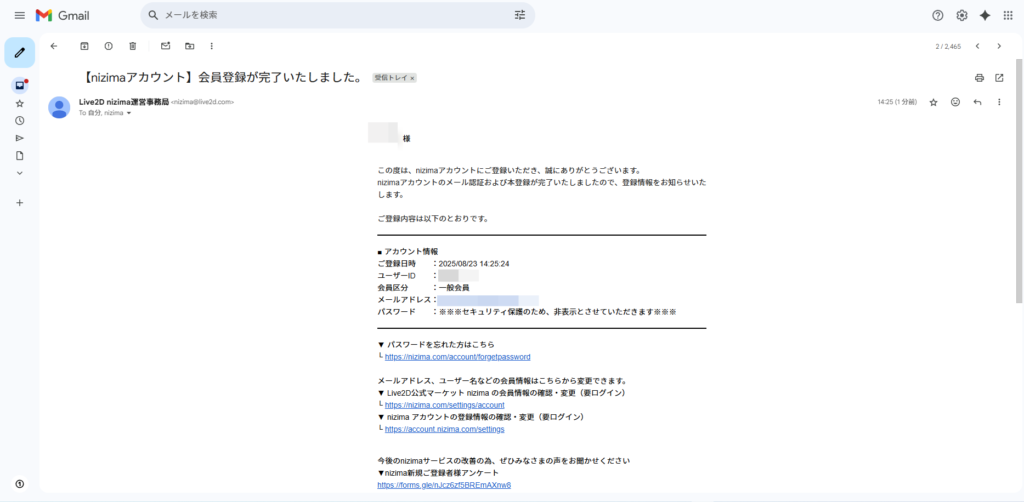Click sender name Live2D nizima運営事務局
The image size is (1024, 502).
(x=123, y=102)
